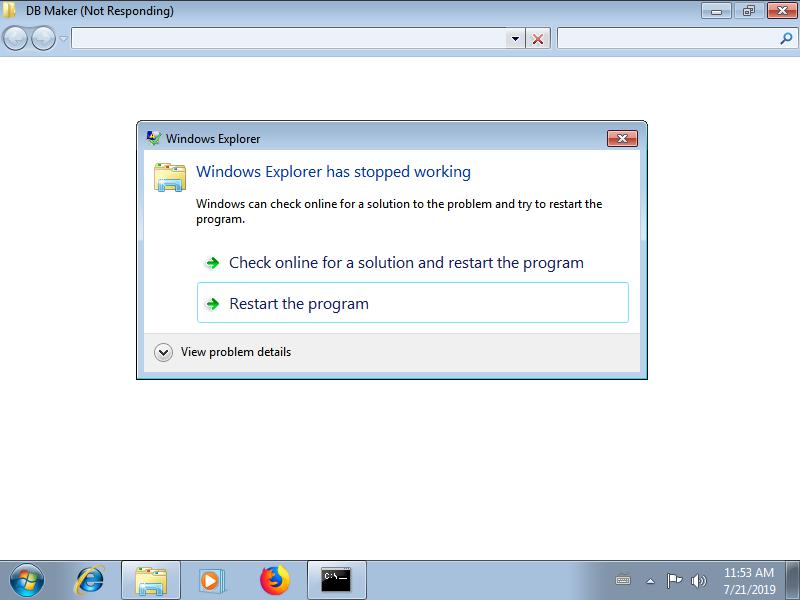Expand 'View problem details' chevron

tap(163, 352)
